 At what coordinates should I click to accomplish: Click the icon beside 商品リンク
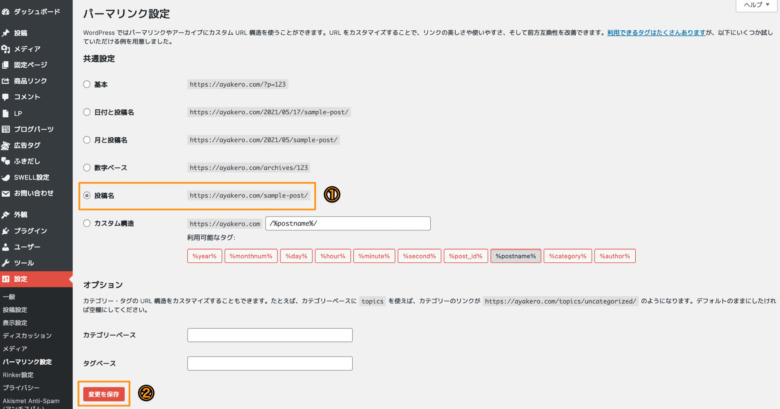coord(5,81)
